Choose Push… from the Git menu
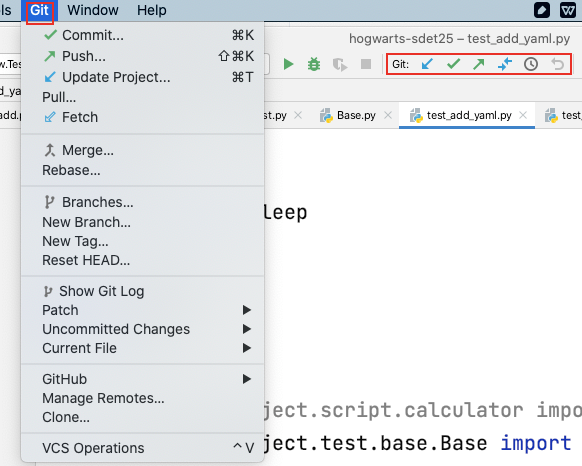Viewport: 582px width, 466px height. click(143, 56)
